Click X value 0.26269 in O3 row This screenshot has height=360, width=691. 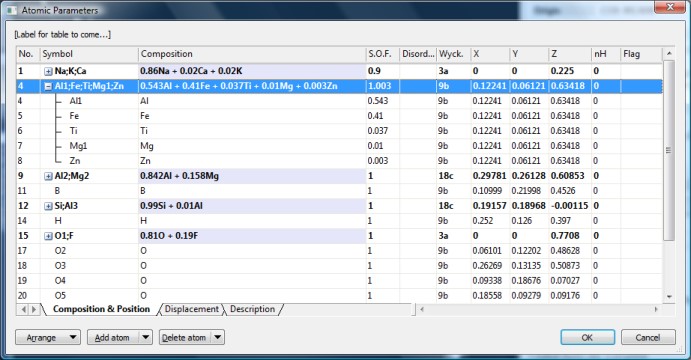487,266
